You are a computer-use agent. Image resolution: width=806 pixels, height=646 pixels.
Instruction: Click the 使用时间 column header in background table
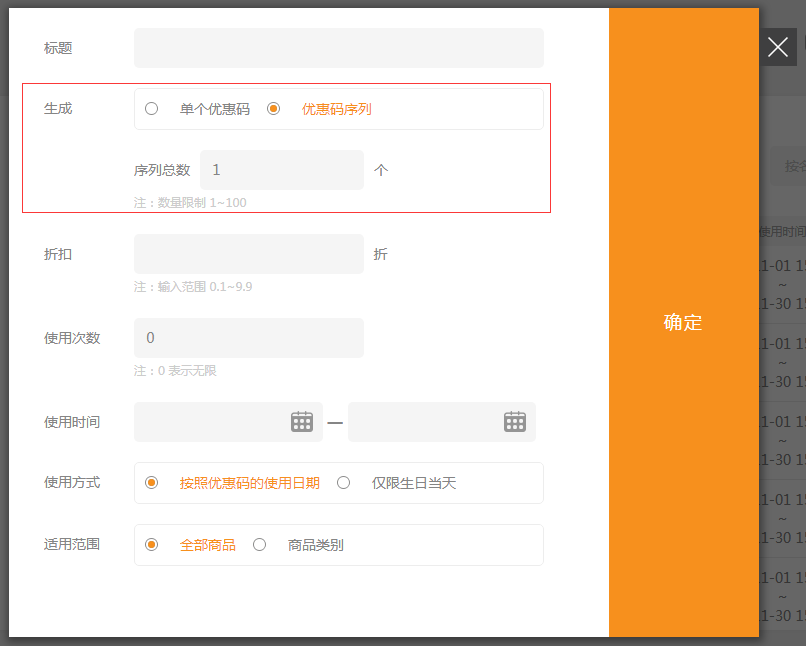pyautogui.click(x=782, y=232)
